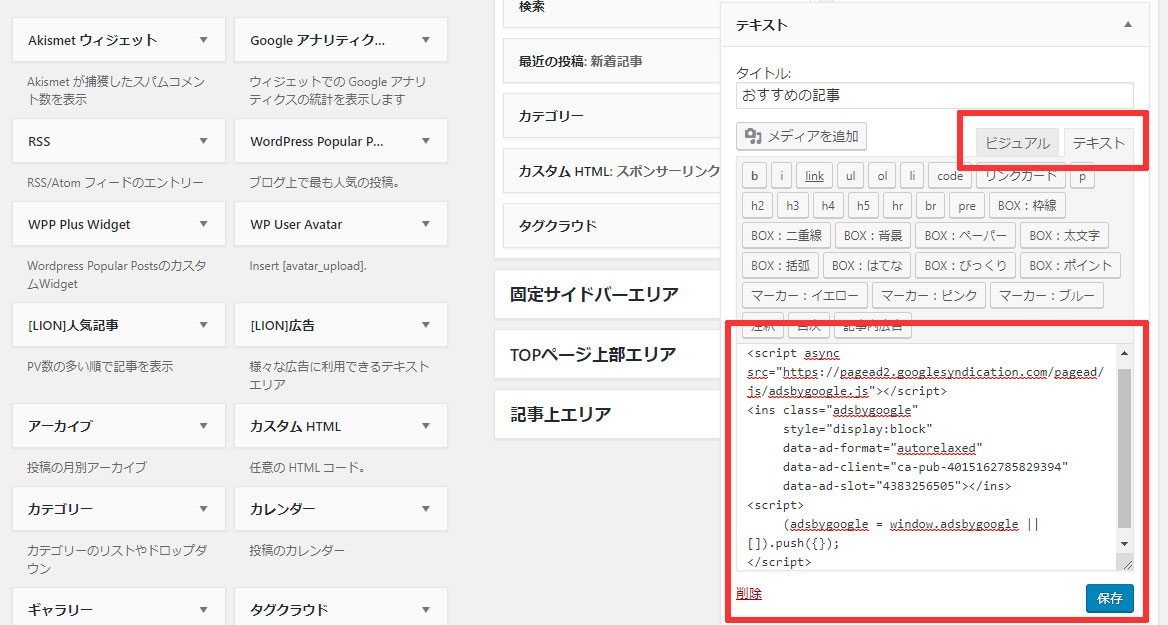This screenshot has width=1168, height=625.
Task: Click the 削除 delete link
Action: coord(749,594)
